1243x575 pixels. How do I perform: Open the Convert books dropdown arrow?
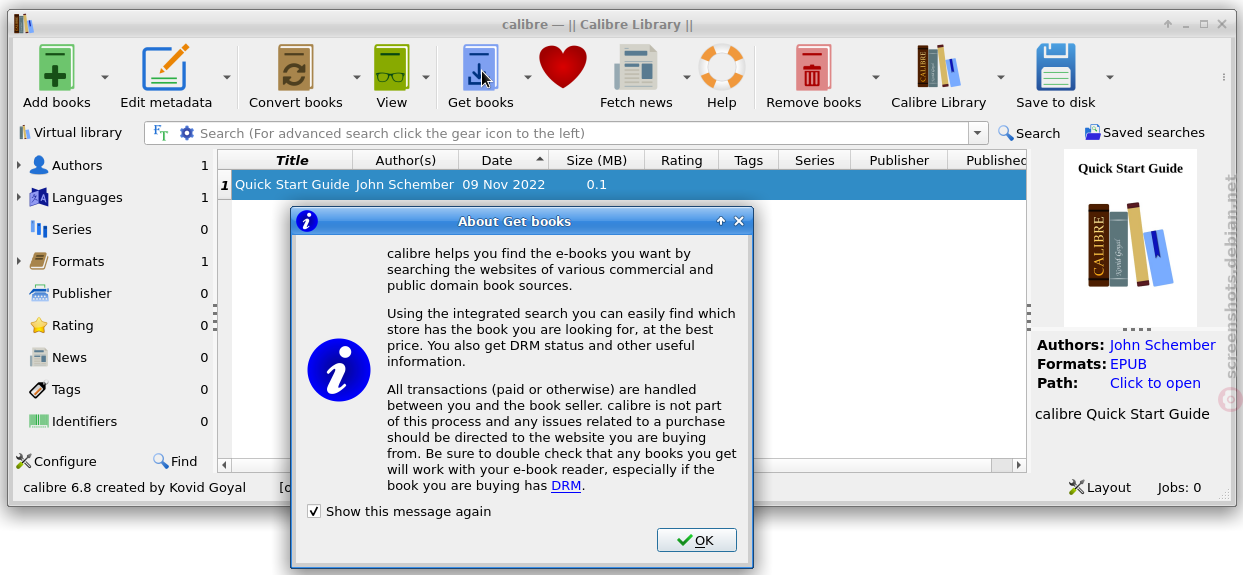[x=356, y=77]
